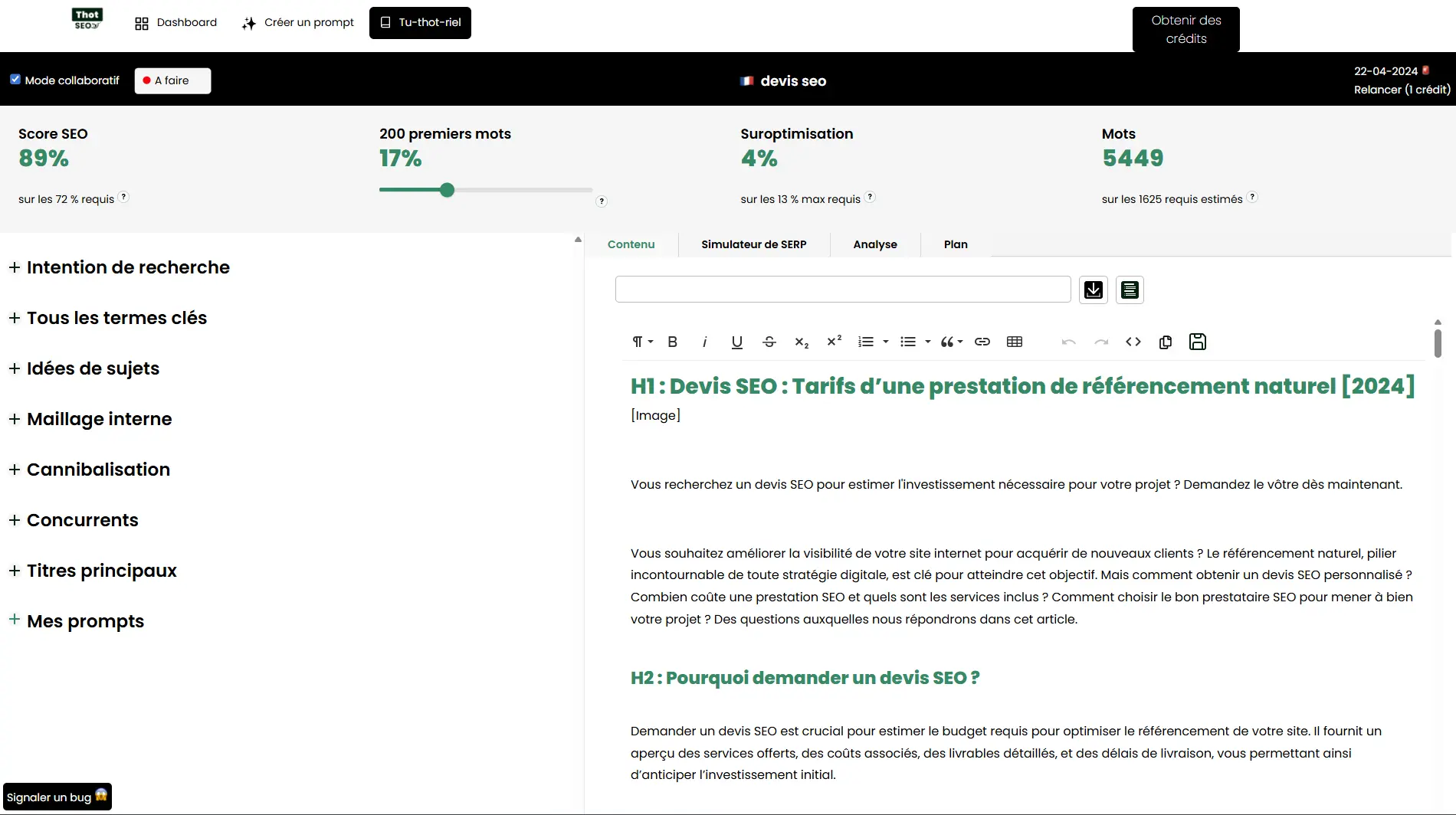This screenshot has height=815, width=1456.
Task: Insert a link with the link icon
Action: [x=982, y=342]
